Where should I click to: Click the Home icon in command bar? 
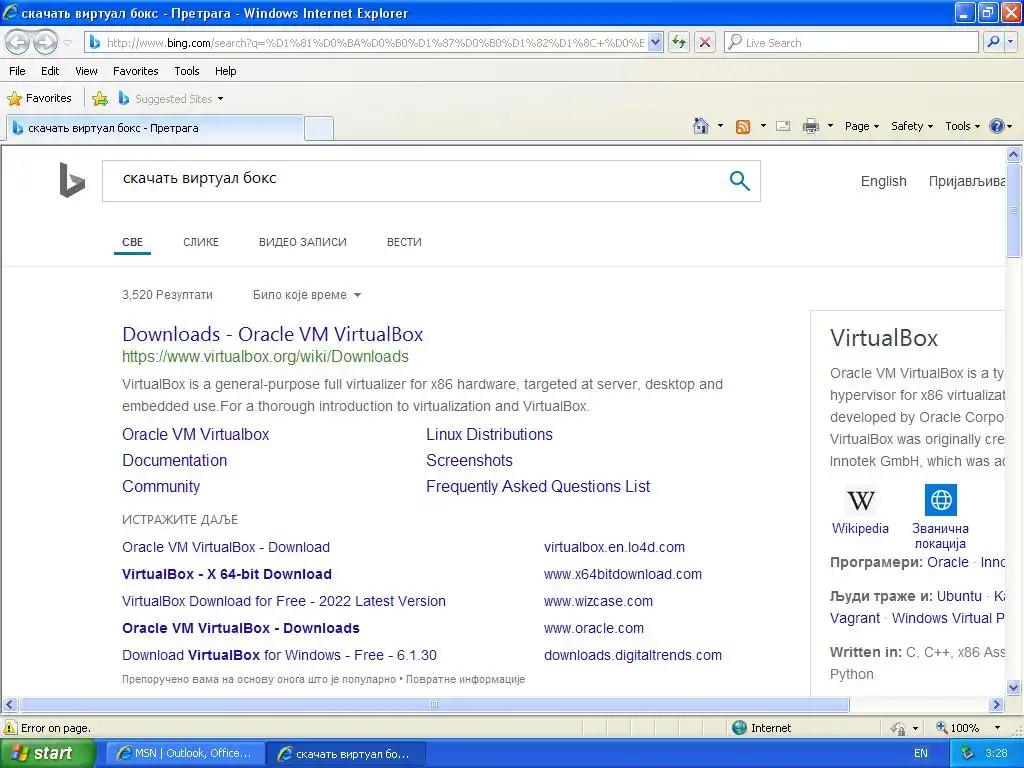point(701,126)
